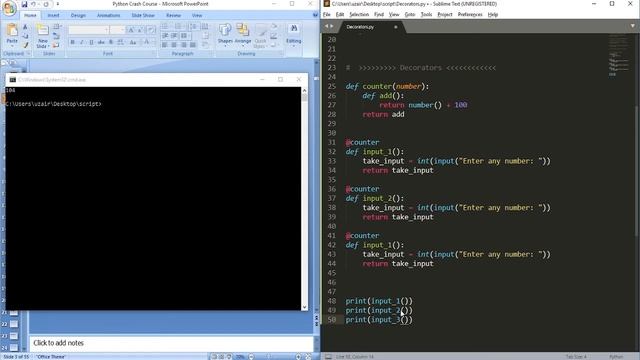The height and width of the screenshot is (360, 640).
Task: Click the Reset slide icon in Slides group
Action: click(56, 36)
